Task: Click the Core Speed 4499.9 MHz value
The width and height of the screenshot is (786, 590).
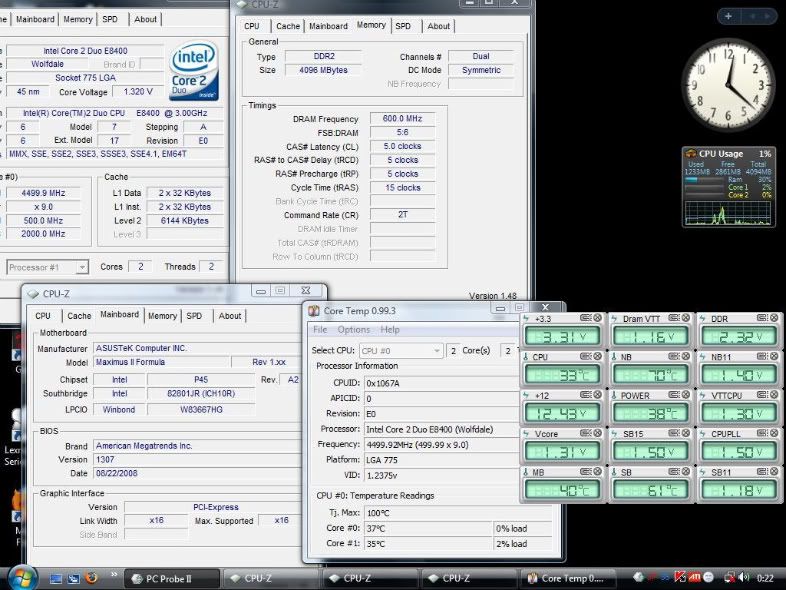Action: (x=43, y=193)
